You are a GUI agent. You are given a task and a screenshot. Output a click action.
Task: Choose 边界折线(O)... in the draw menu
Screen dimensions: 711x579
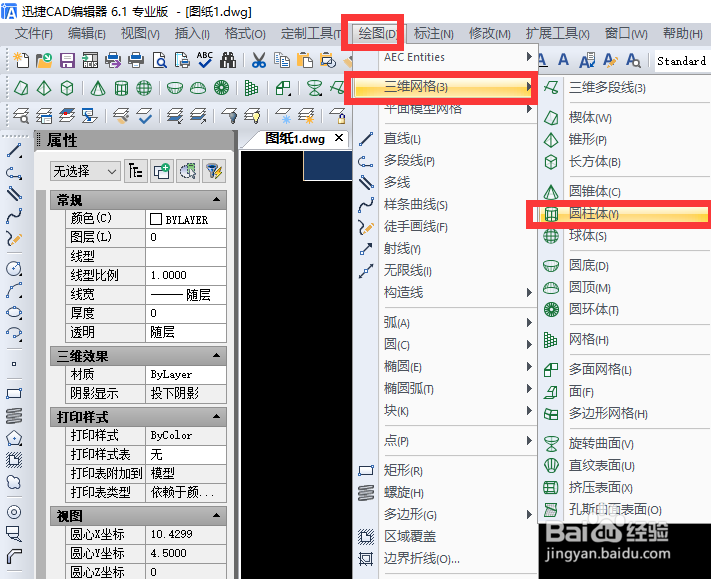[445, 558]
